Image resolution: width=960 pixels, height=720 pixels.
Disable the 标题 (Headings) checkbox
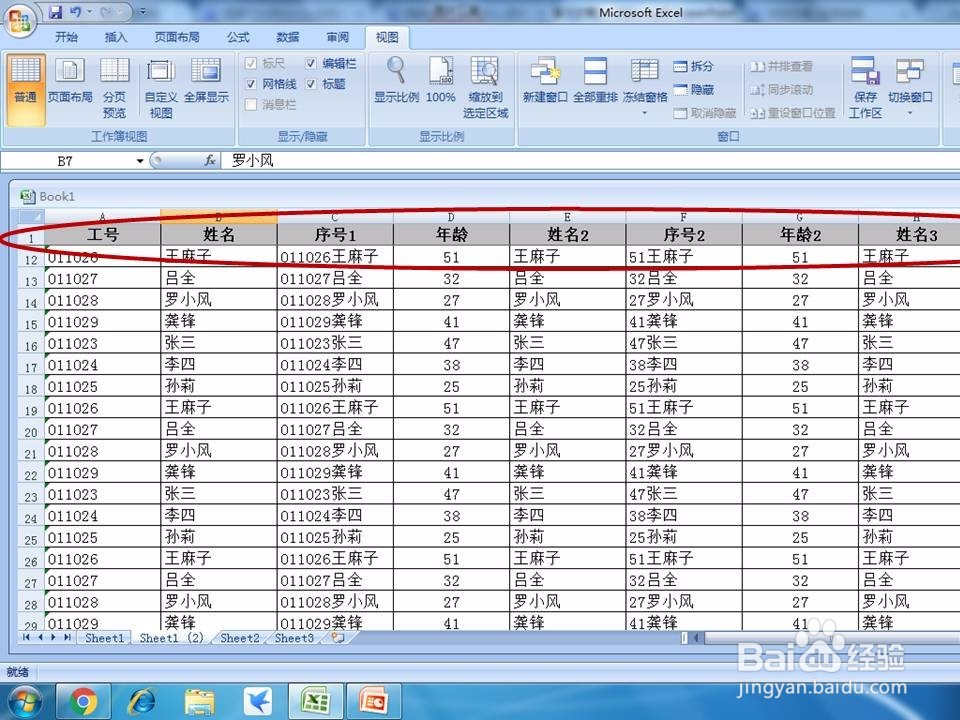pos(312,82)
